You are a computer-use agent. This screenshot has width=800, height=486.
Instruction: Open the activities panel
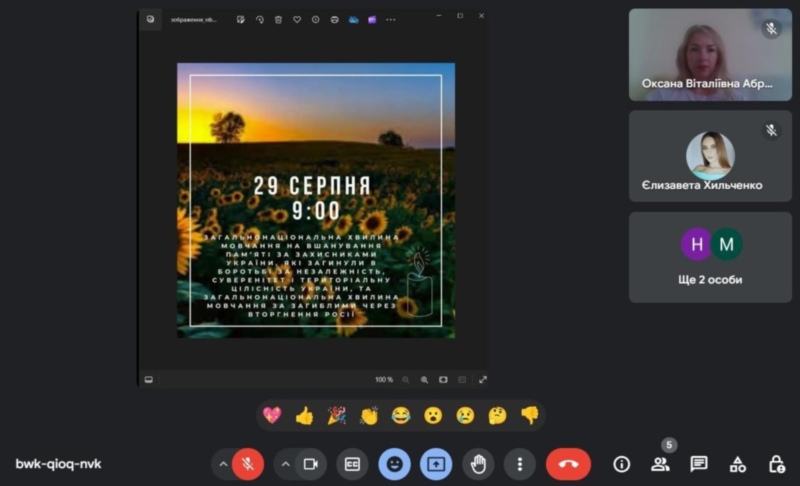click(738, 464)
